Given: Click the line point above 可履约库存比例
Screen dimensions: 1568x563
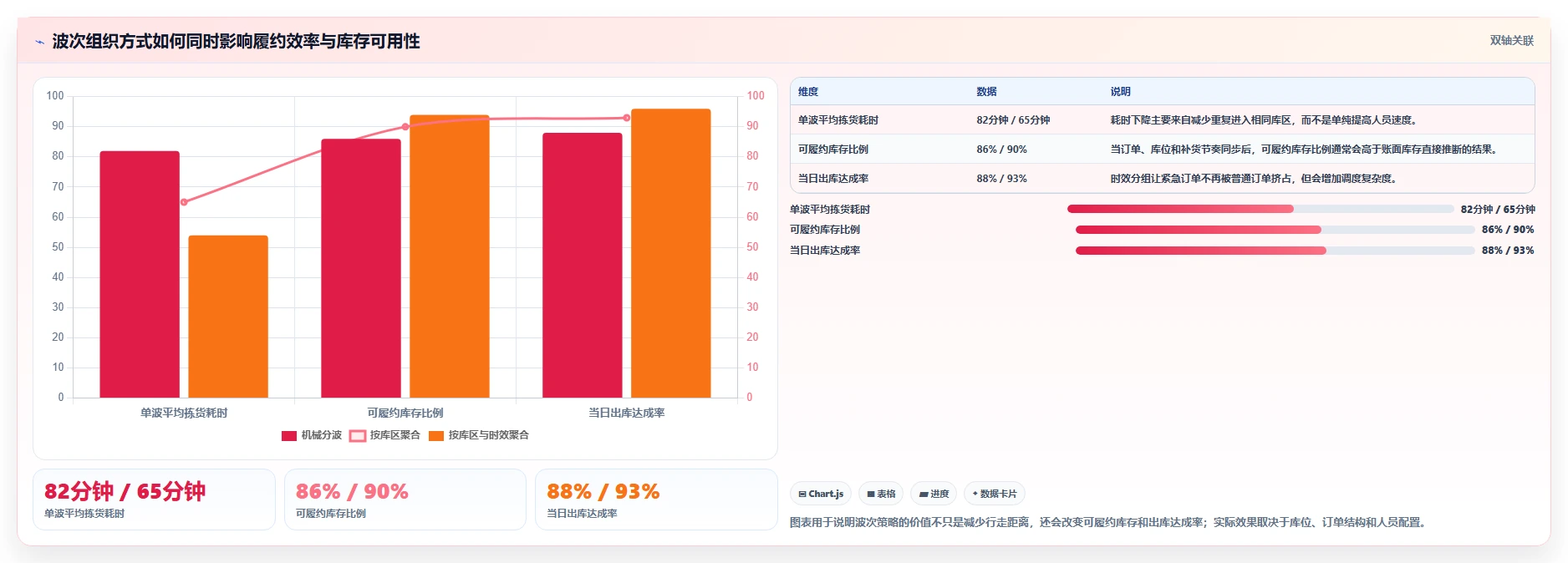Looking at the screenshot, I should 405,127.
